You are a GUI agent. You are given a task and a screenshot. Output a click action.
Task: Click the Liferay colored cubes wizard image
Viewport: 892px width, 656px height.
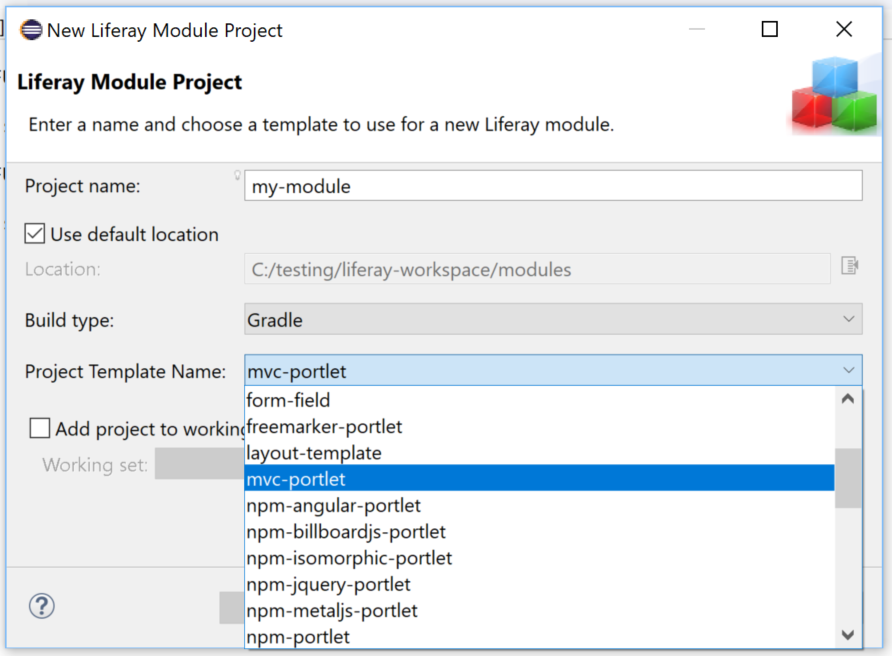836,94
